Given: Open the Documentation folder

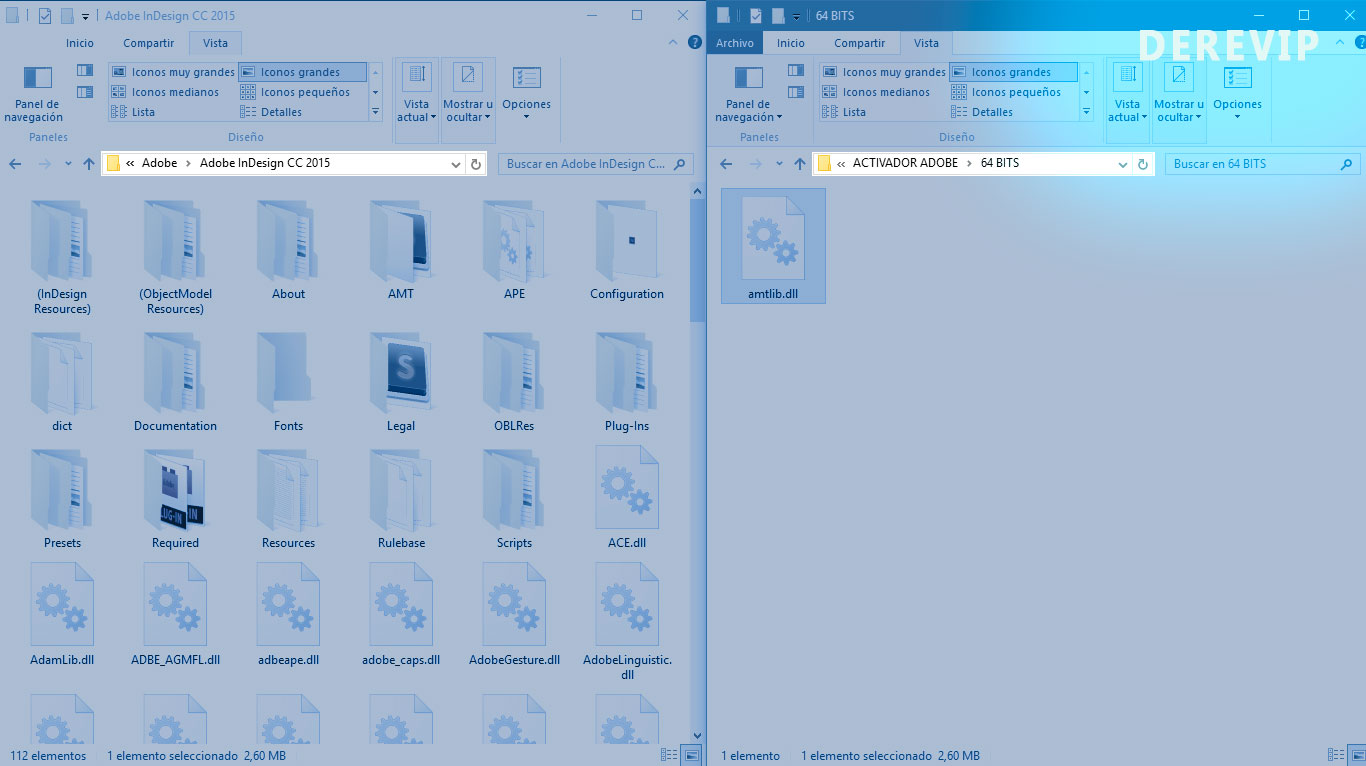Looking at the screenshot, I should click(175, 382).
